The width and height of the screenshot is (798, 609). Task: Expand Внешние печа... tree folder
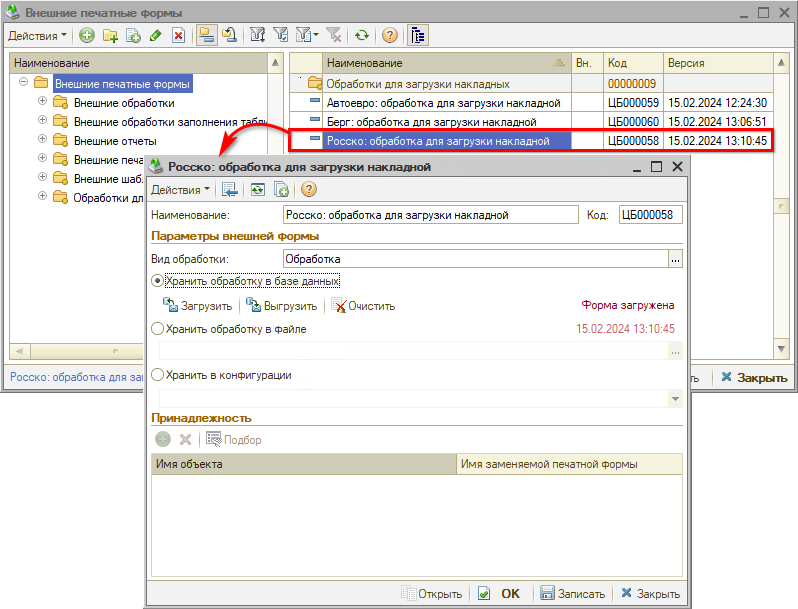pyautogui.click(x=42, y=158)
